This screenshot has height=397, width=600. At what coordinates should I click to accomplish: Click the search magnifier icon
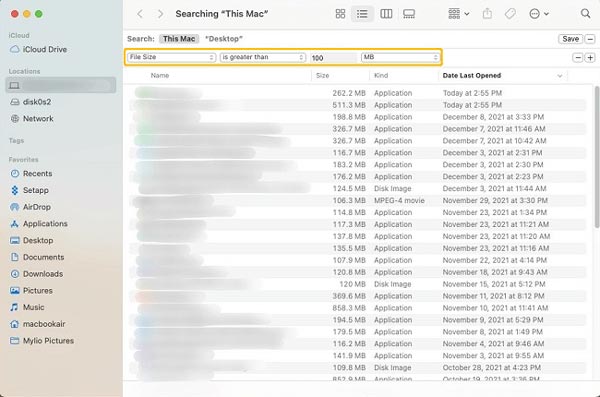click(585, 14)
